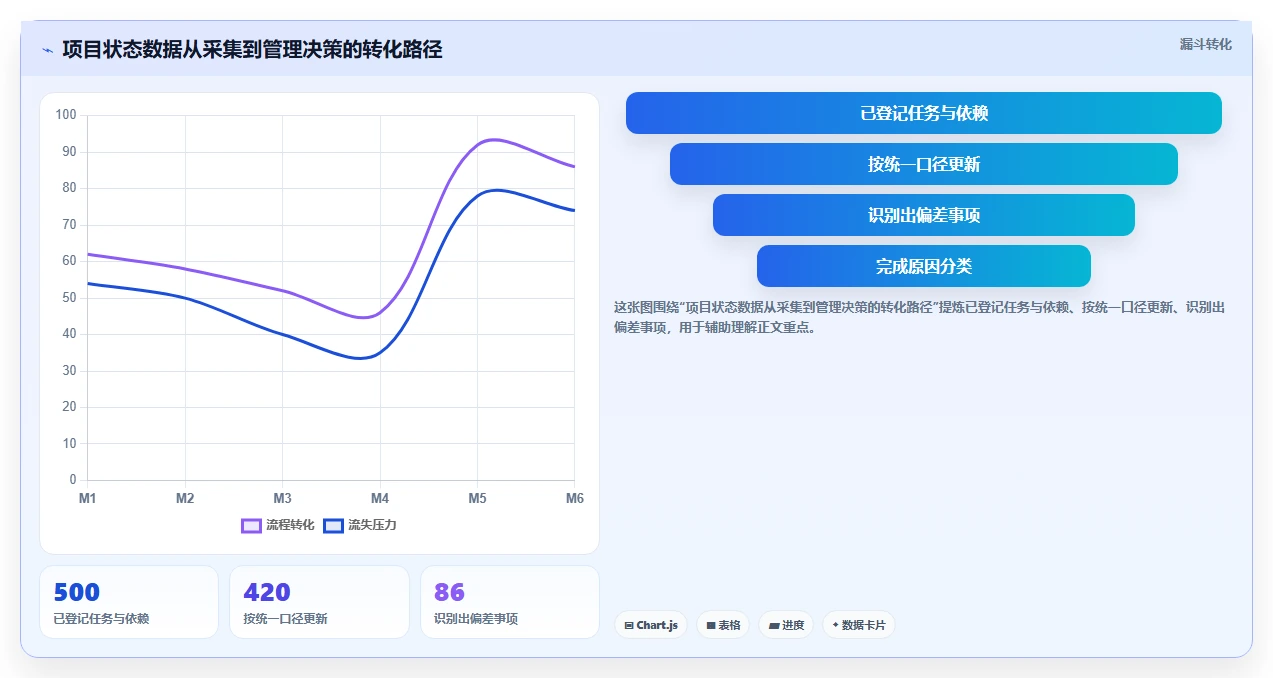The height and width of the screenshot is (678, 1273).
Task: Click the M4 x-axis label
Action: tap(380, 497)
